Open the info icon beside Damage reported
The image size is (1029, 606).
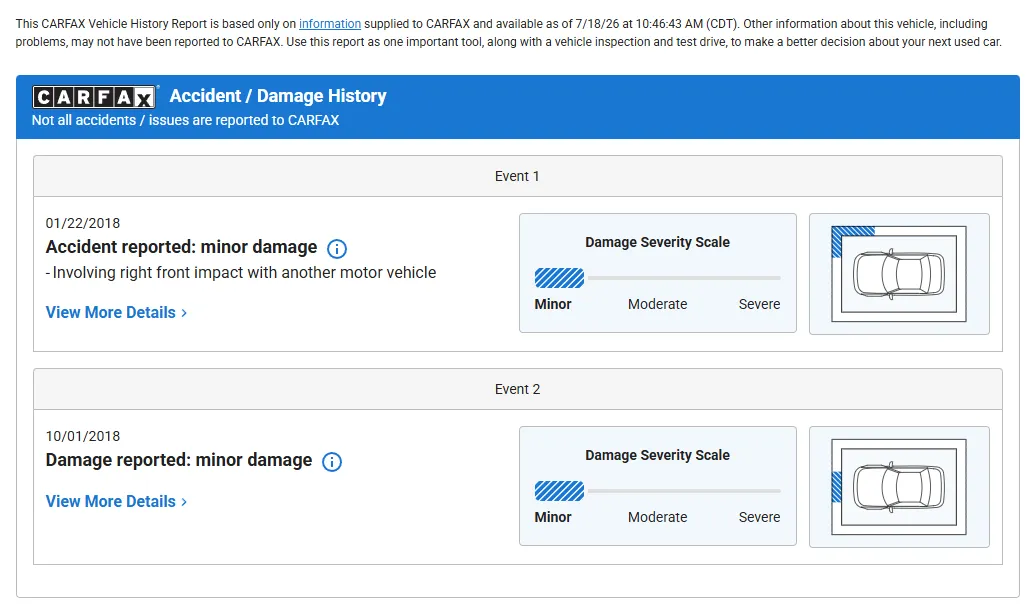pos(332,462)
